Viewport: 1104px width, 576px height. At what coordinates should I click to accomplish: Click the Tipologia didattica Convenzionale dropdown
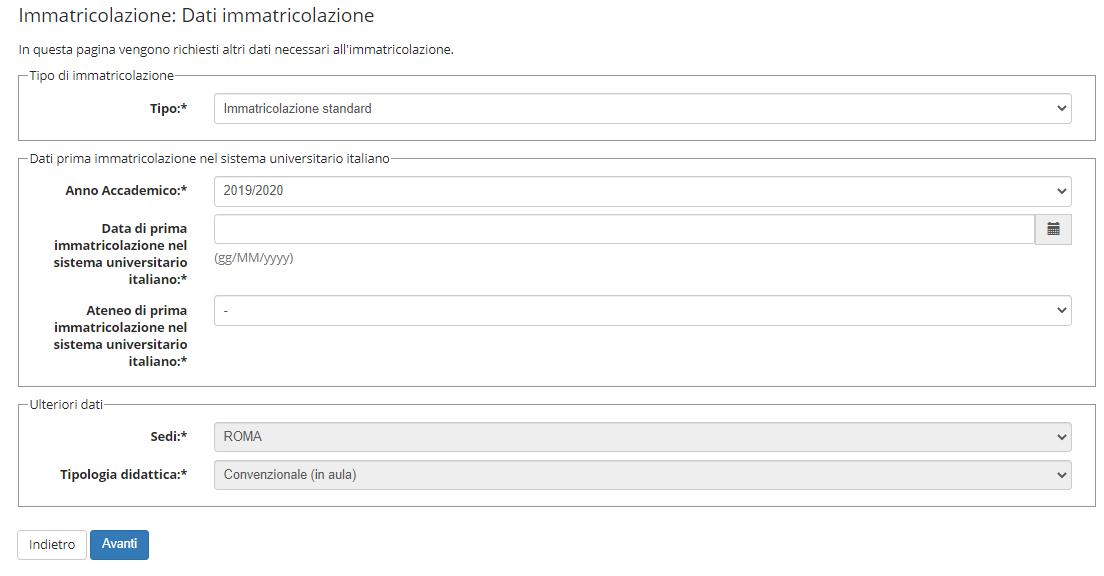642,475
